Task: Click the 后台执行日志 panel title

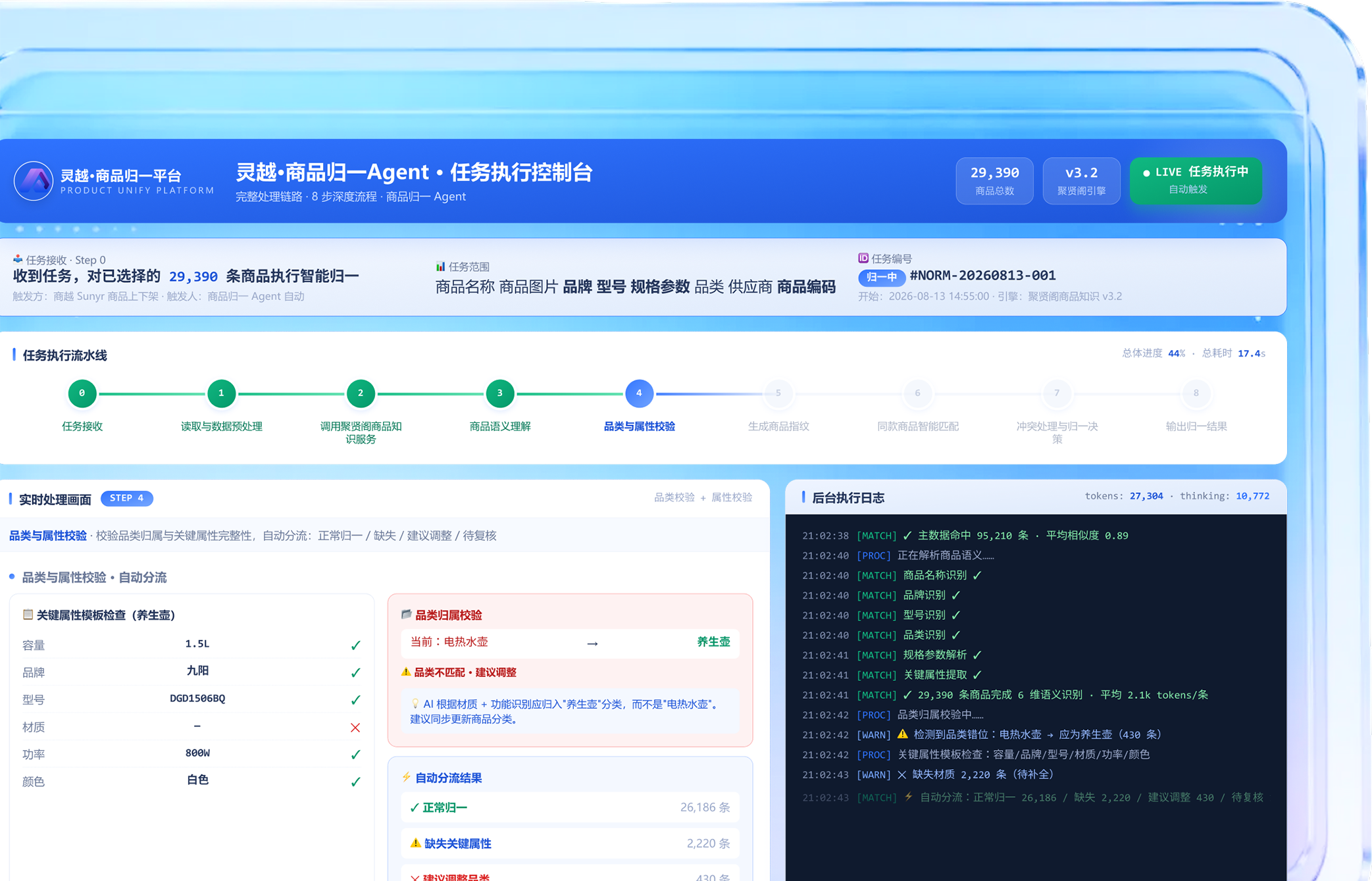Action: pos(848,497)
